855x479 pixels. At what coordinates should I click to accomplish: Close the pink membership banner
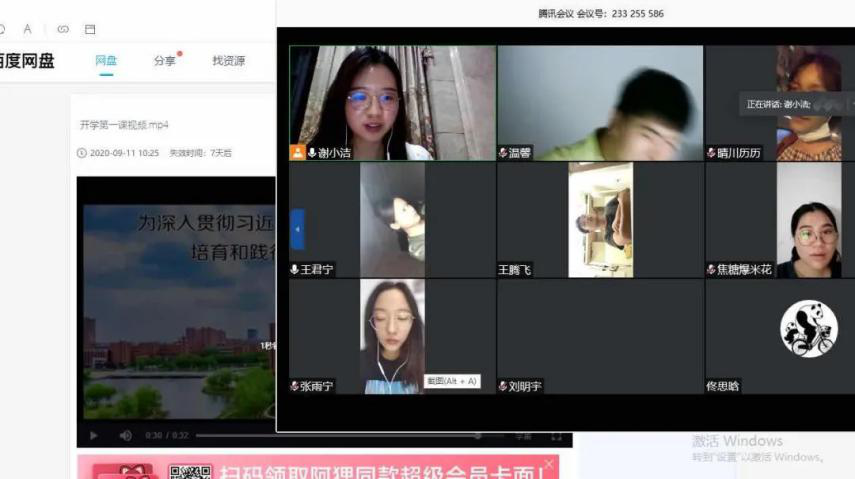[x=549, y=464]
